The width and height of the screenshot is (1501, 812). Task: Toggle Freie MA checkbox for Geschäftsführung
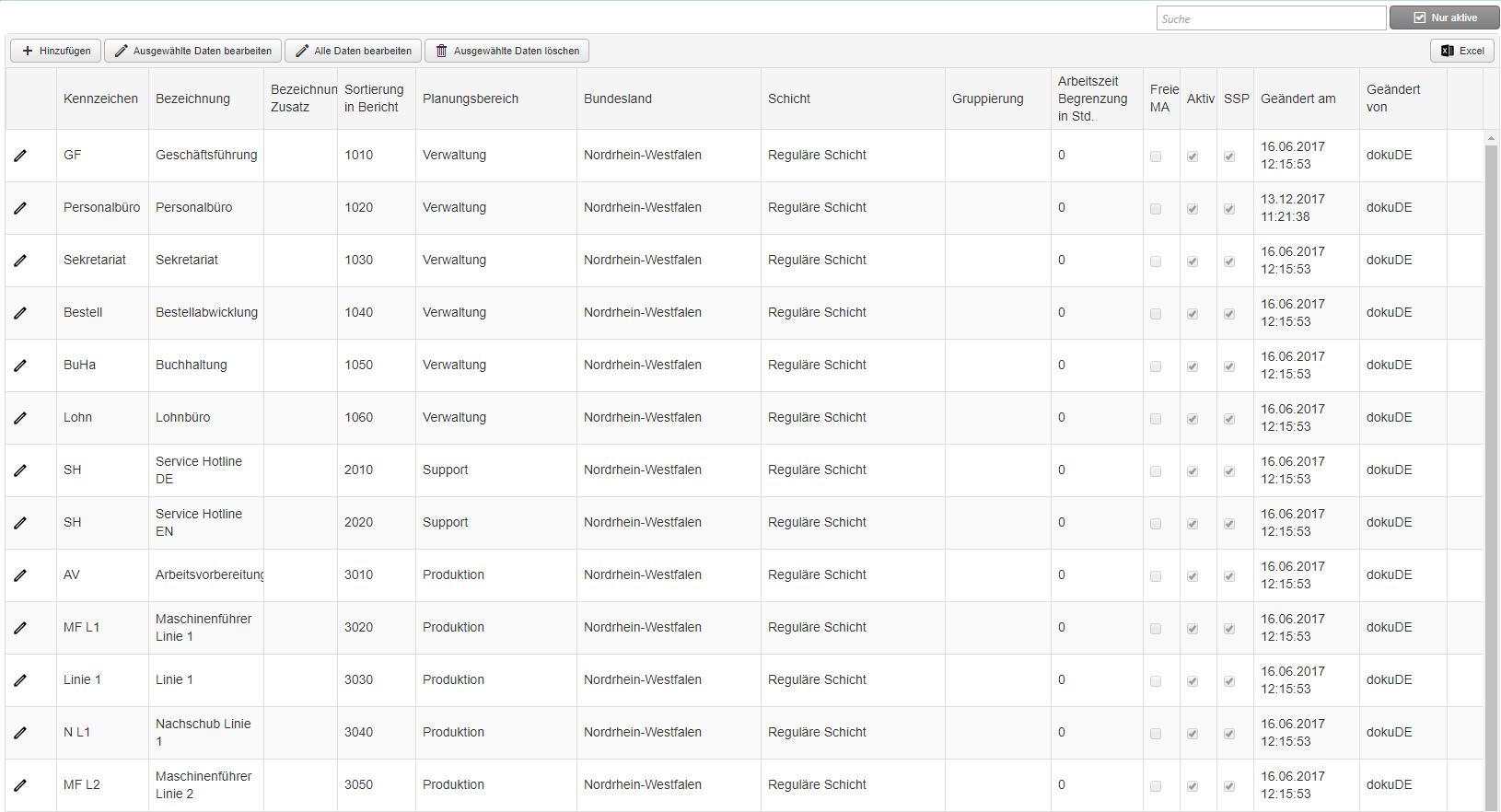pyautogui.click(x=1156, y=157)
